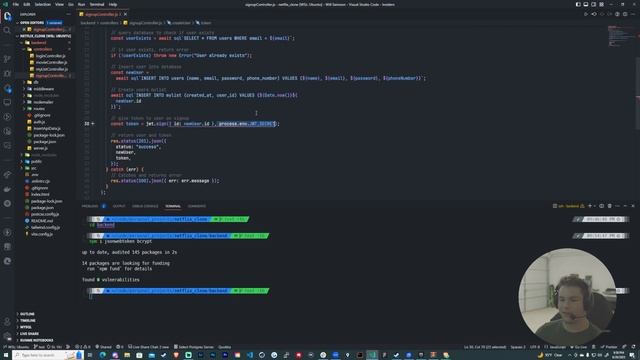The width and height of the screenshot is (640, 360).
Task: Open tailwind.config.js in explorer
Action: tap(45, 227)
